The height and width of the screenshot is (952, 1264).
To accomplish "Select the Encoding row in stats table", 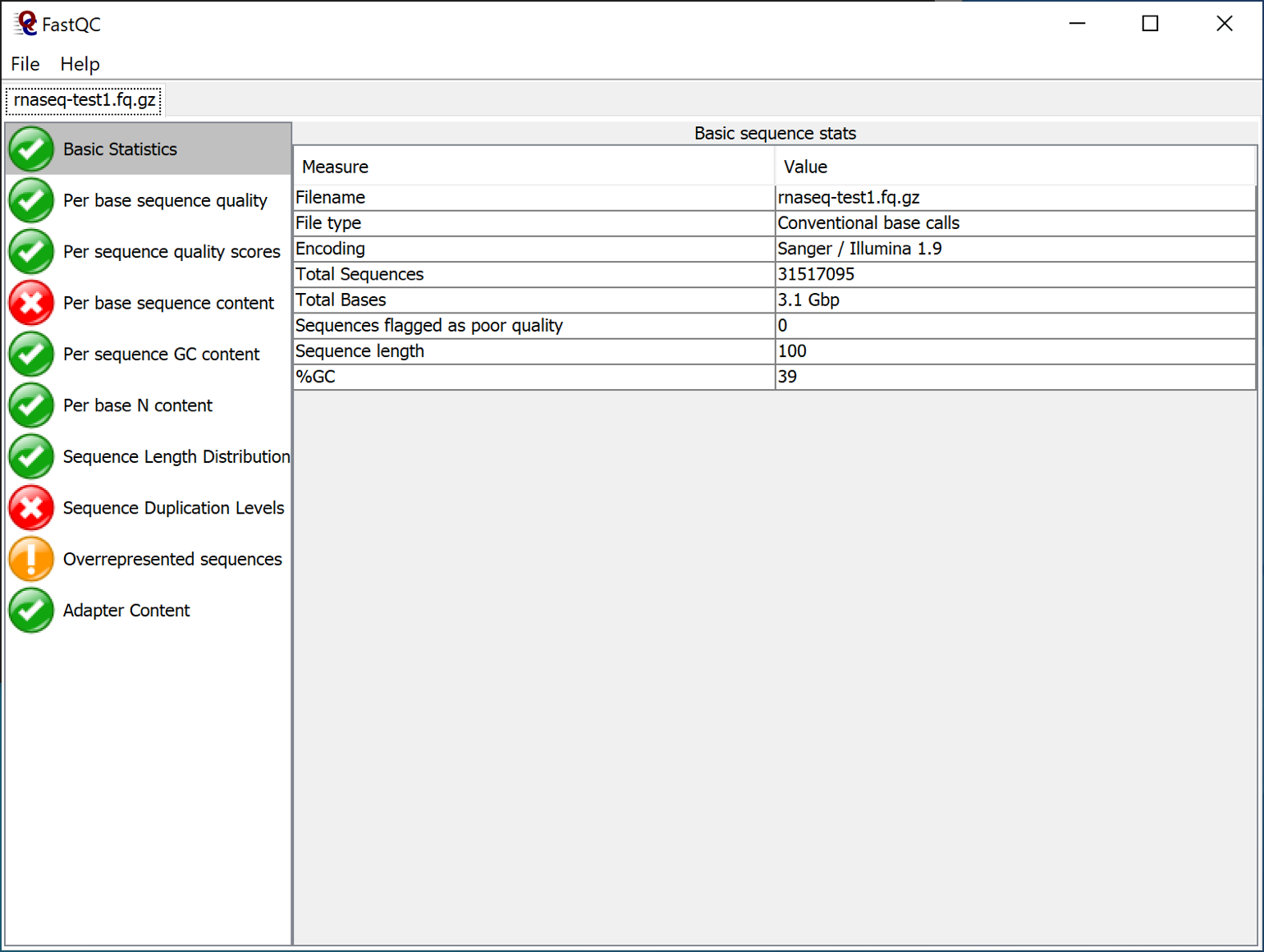I will point(534,249).
